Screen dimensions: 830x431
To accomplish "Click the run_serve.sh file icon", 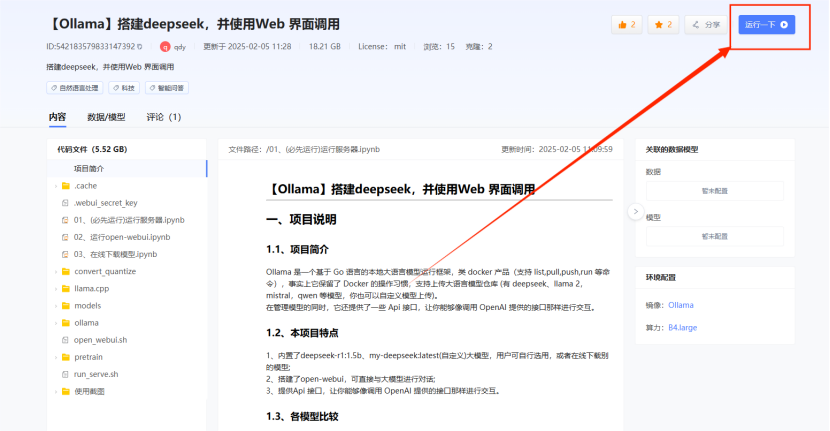I will coord(65,374).
